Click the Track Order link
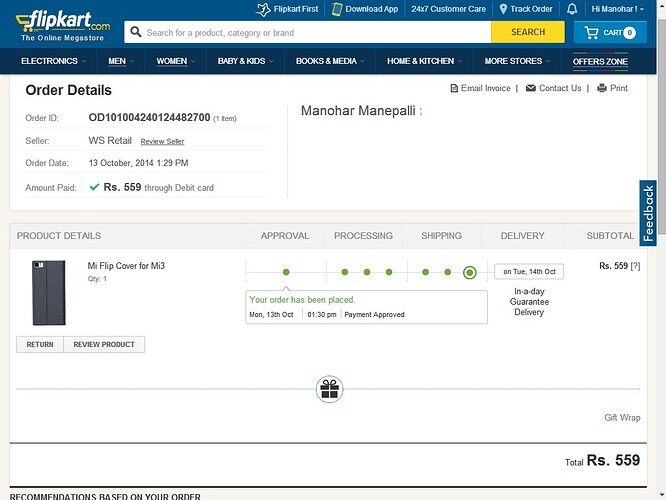This screenshot has height=500, width=666. pyautogui.click(x=531, y=9)
